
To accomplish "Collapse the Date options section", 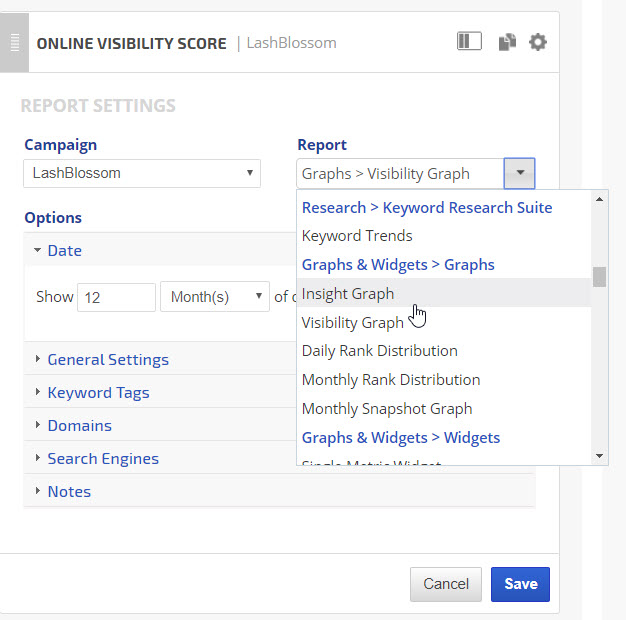I will [x=65, y=250].
